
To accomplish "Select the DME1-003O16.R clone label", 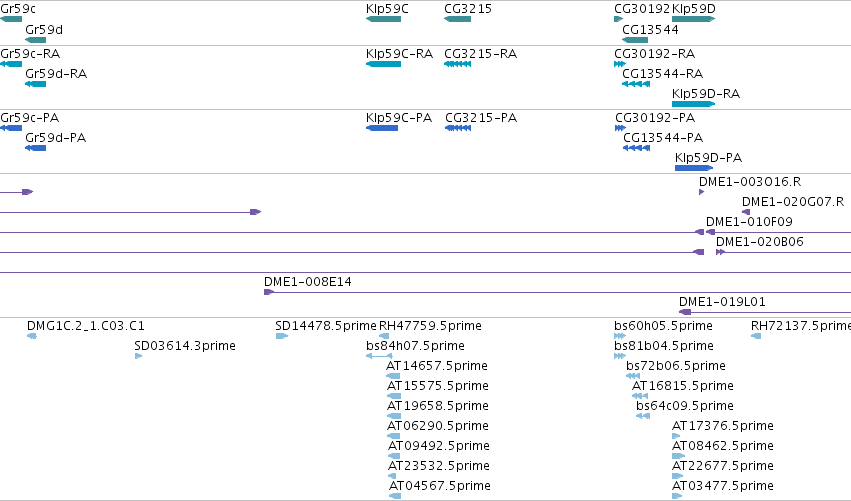I will (x=750, y=182).
